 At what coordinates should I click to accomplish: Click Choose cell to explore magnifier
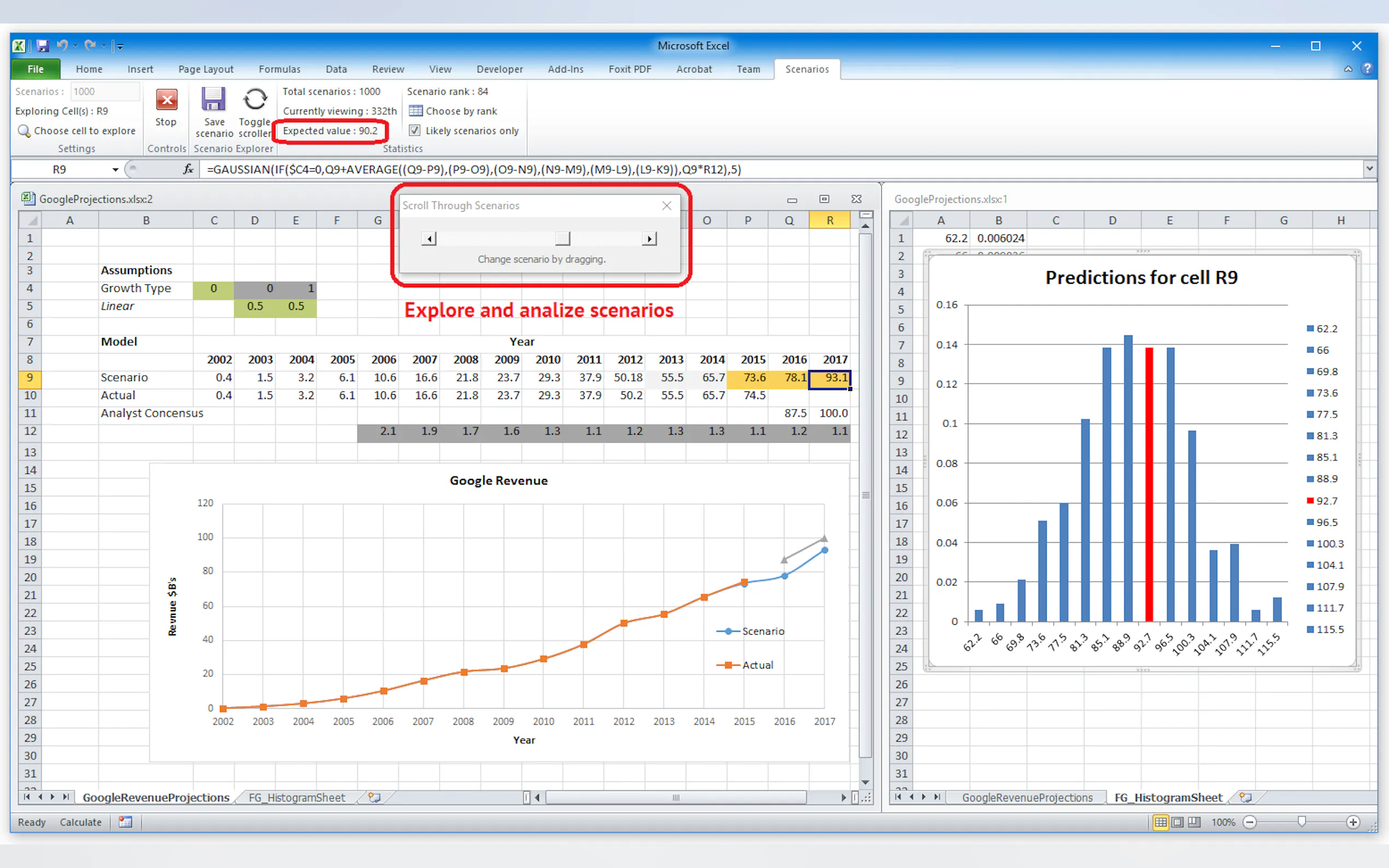pyautogui.click(x=24, y=131)
